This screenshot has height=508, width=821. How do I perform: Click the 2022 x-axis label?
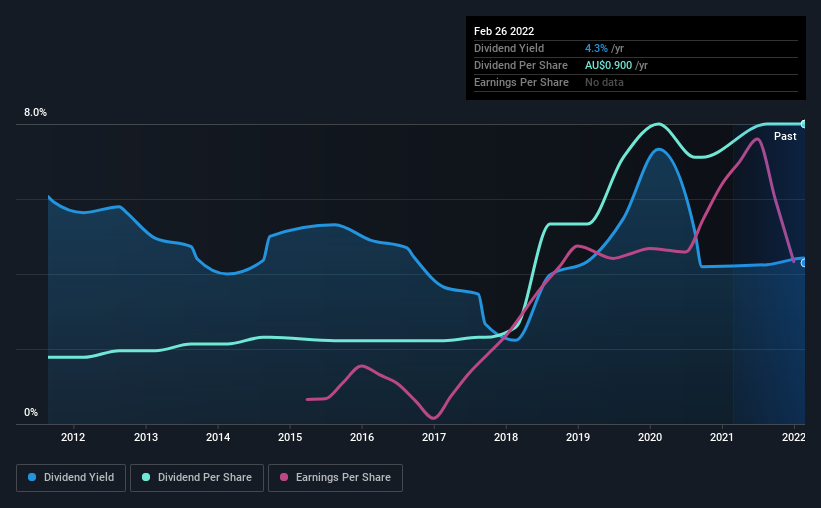click(794, 437)
